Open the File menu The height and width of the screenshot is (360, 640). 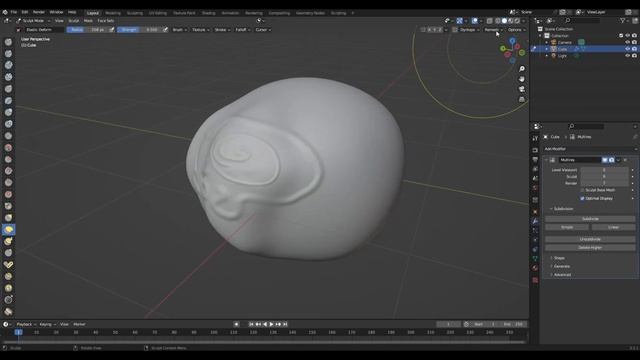point(14,12)
